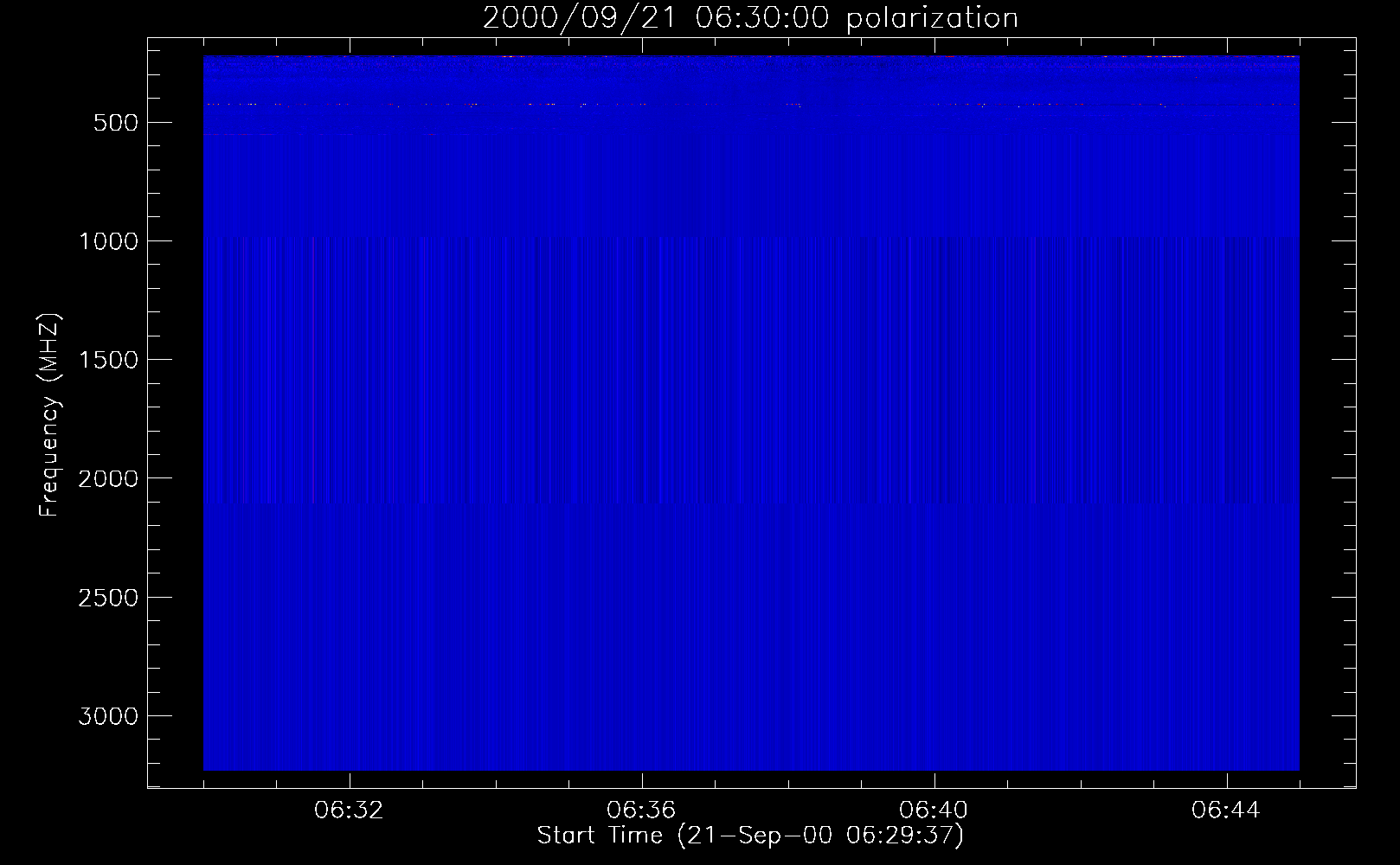
Task: Click the "Frequency (MHZ)" axis label
Action: click(x=49, y=414)
